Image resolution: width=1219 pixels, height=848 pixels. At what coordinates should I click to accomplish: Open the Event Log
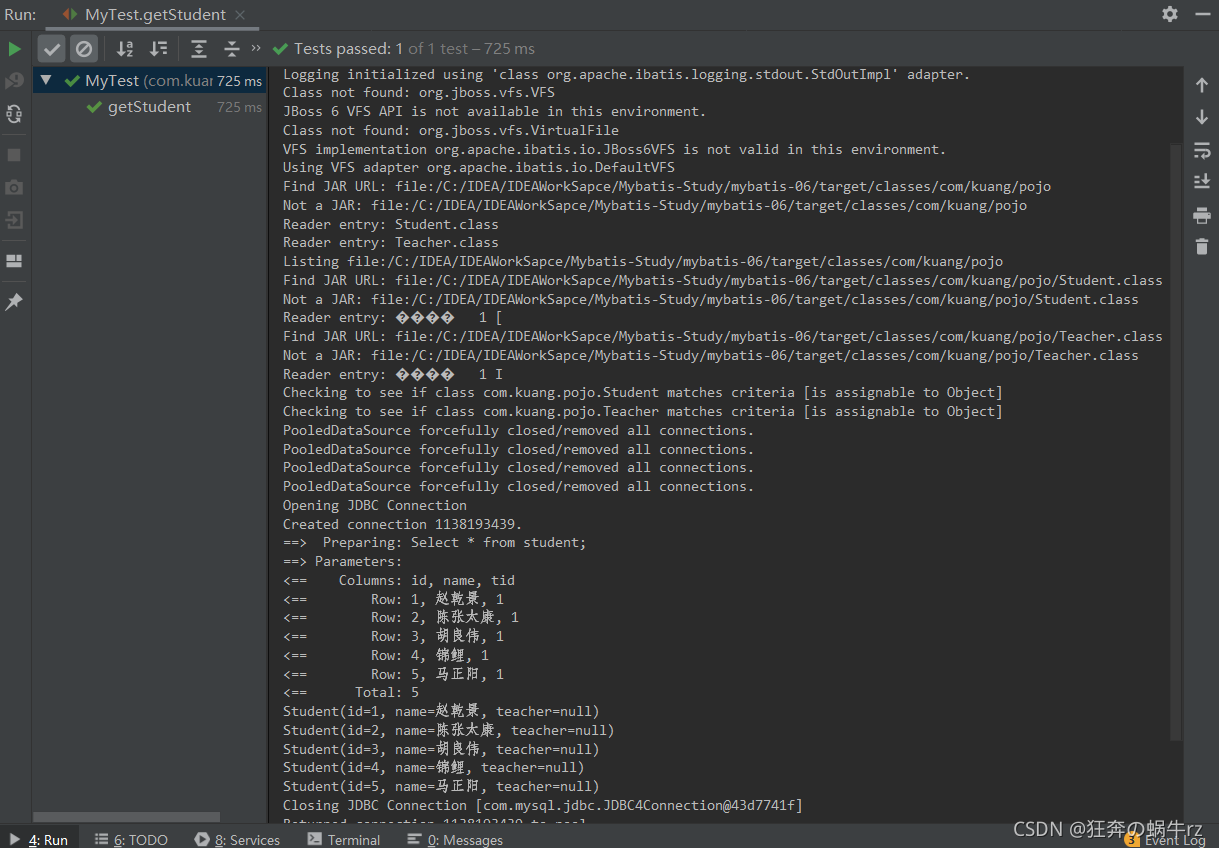1164,839
